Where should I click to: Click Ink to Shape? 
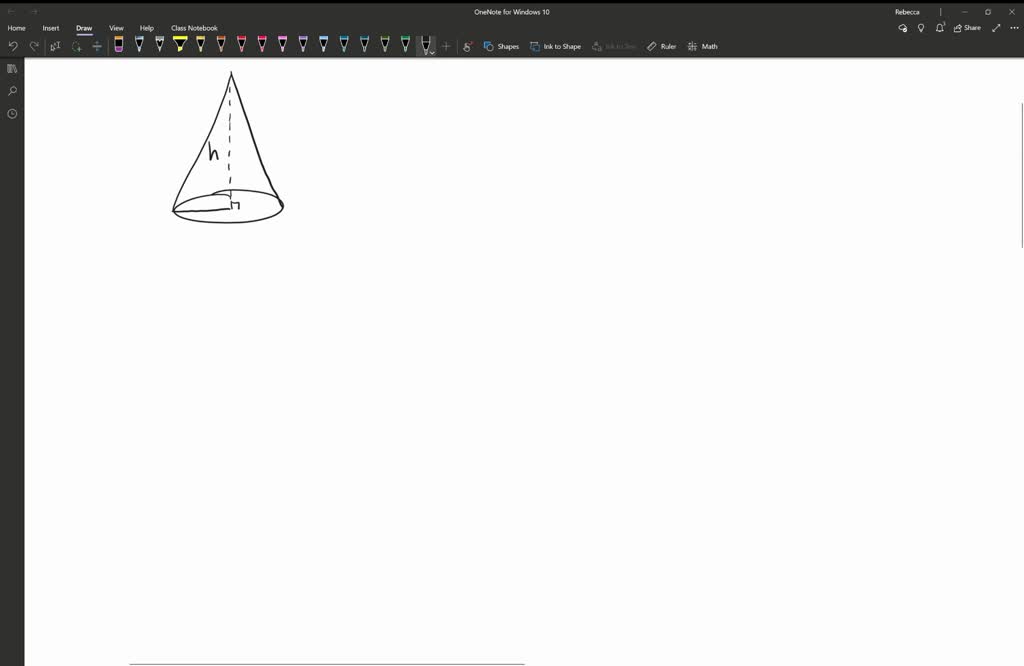coord(555,46)
